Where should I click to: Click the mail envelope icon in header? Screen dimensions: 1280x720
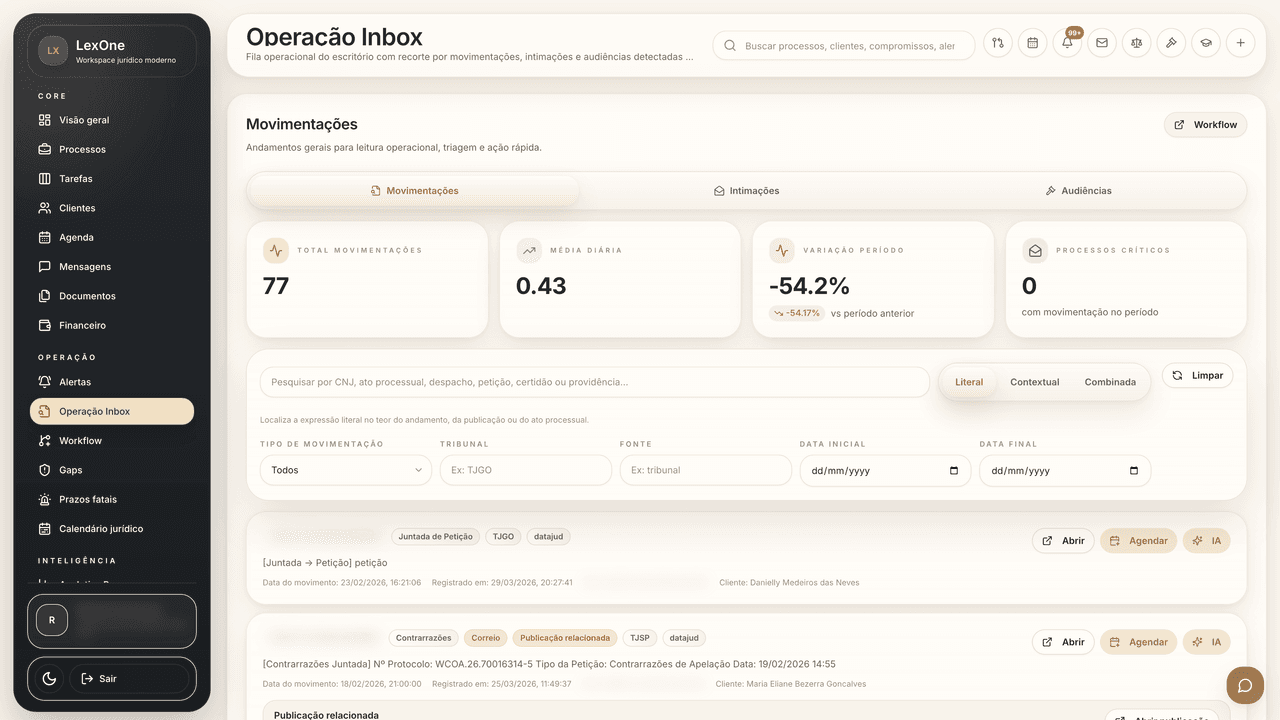[x=1102, y=44]
